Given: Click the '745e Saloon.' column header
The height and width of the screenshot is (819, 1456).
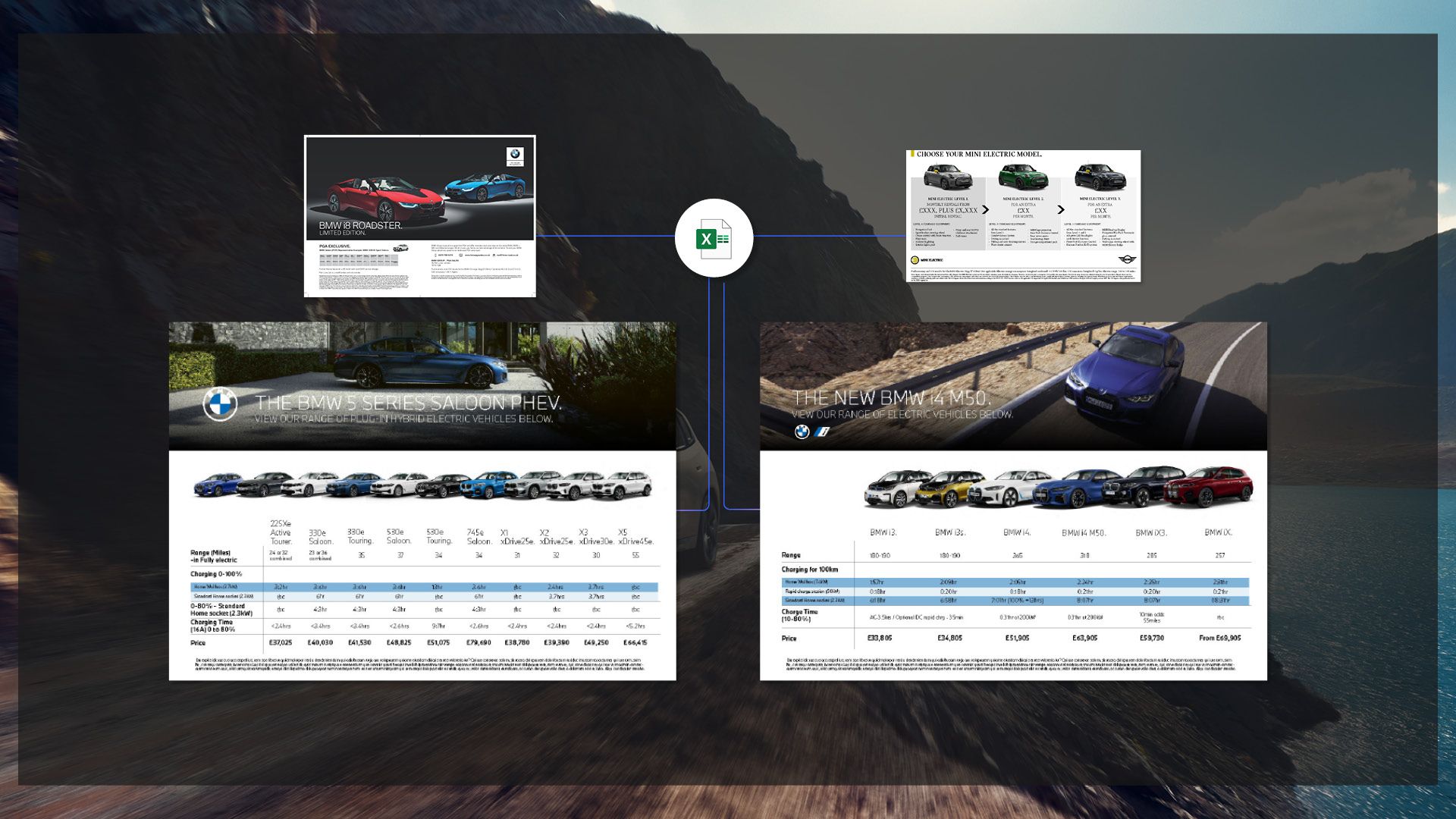Looking at the screenshot, I should (x=479, y=537).
